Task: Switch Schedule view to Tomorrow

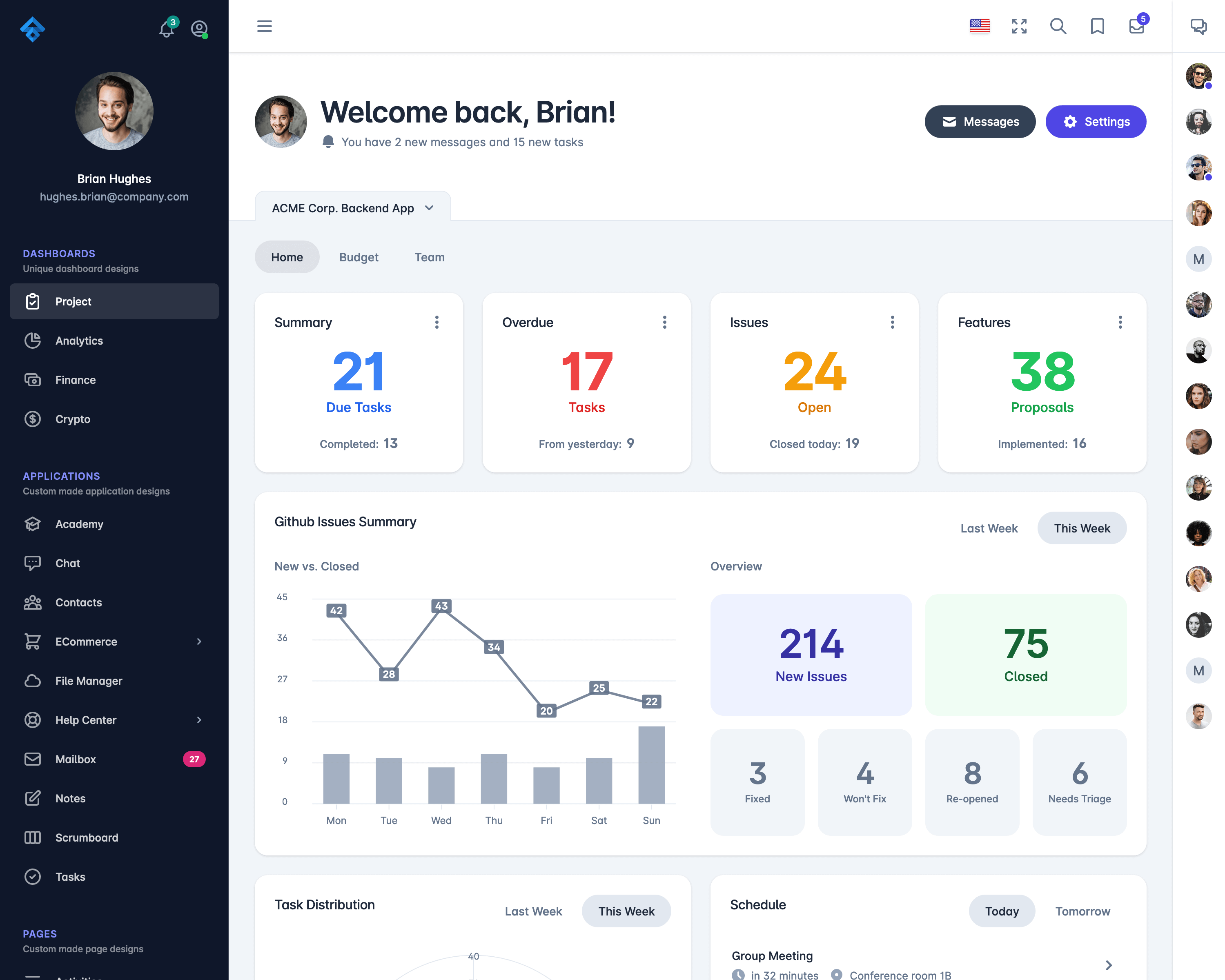Action: (x=1082, y=911)
